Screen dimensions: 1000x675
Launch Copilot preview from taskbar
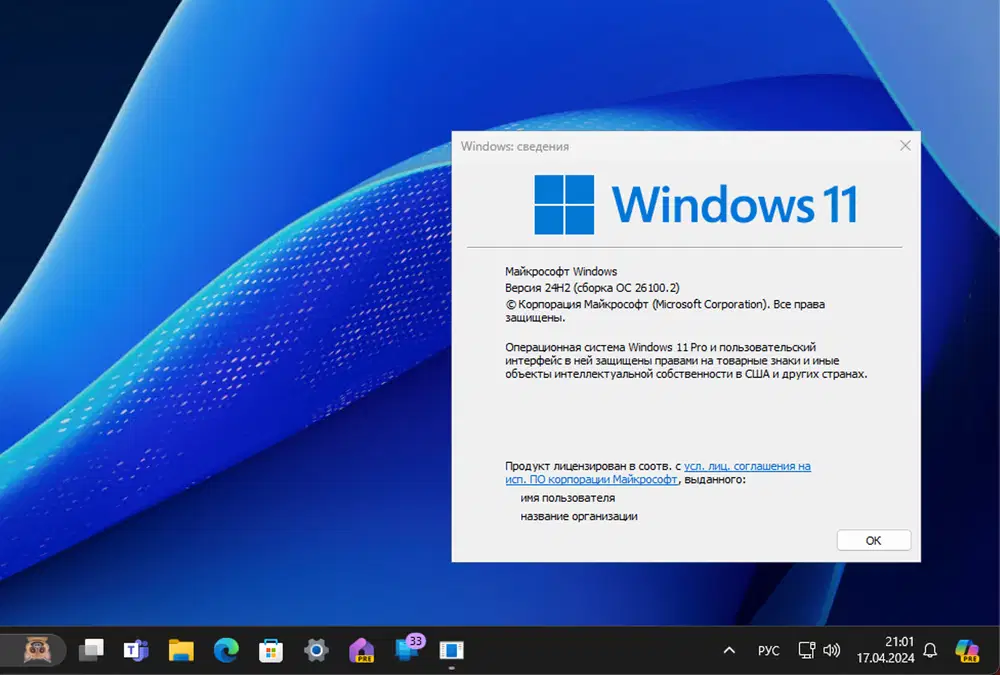click(967, 650)
